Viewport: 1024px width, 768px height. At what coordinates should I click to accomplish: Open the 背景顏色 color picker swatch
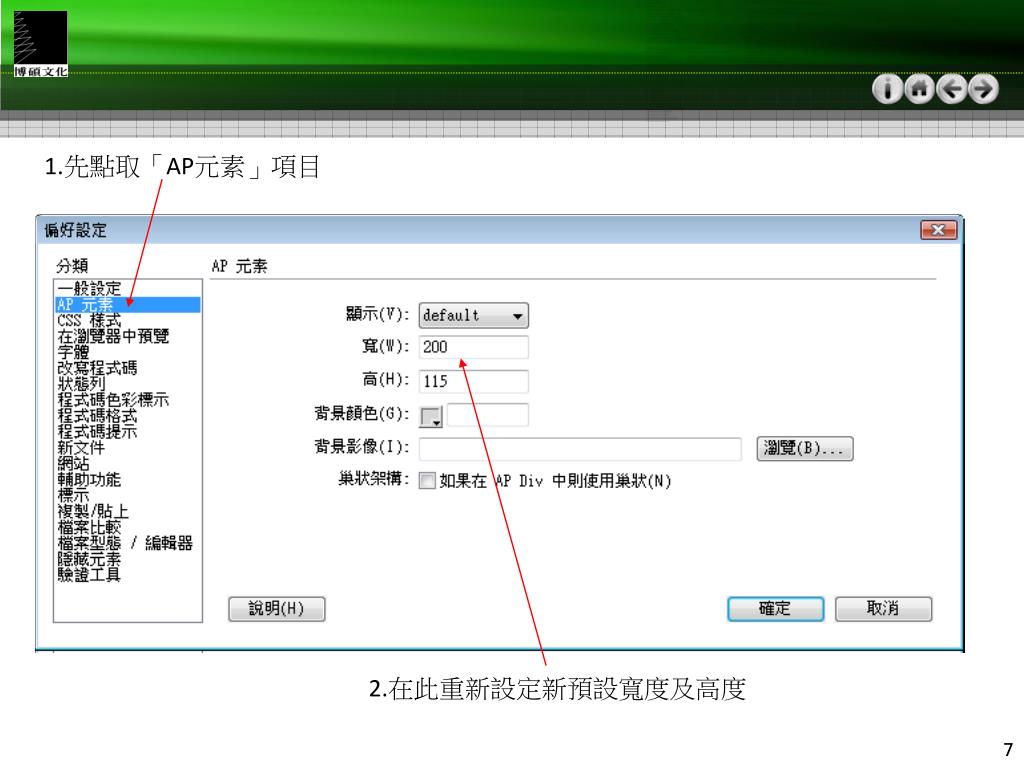(430, 417)
